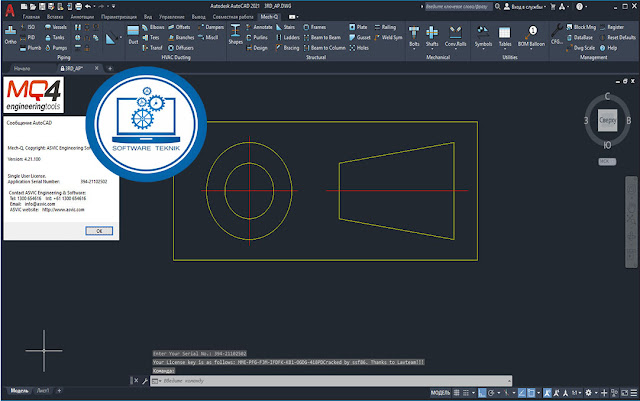Screen dimensions: 640x401
Task: Select the Bracing tool
Action: (x=287, y=48)
